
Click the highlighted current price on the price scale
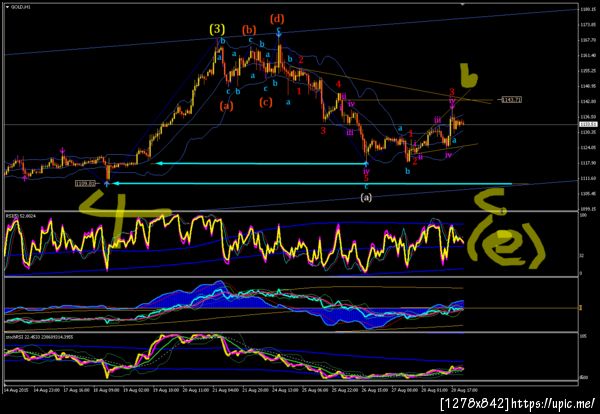point(588,124)
